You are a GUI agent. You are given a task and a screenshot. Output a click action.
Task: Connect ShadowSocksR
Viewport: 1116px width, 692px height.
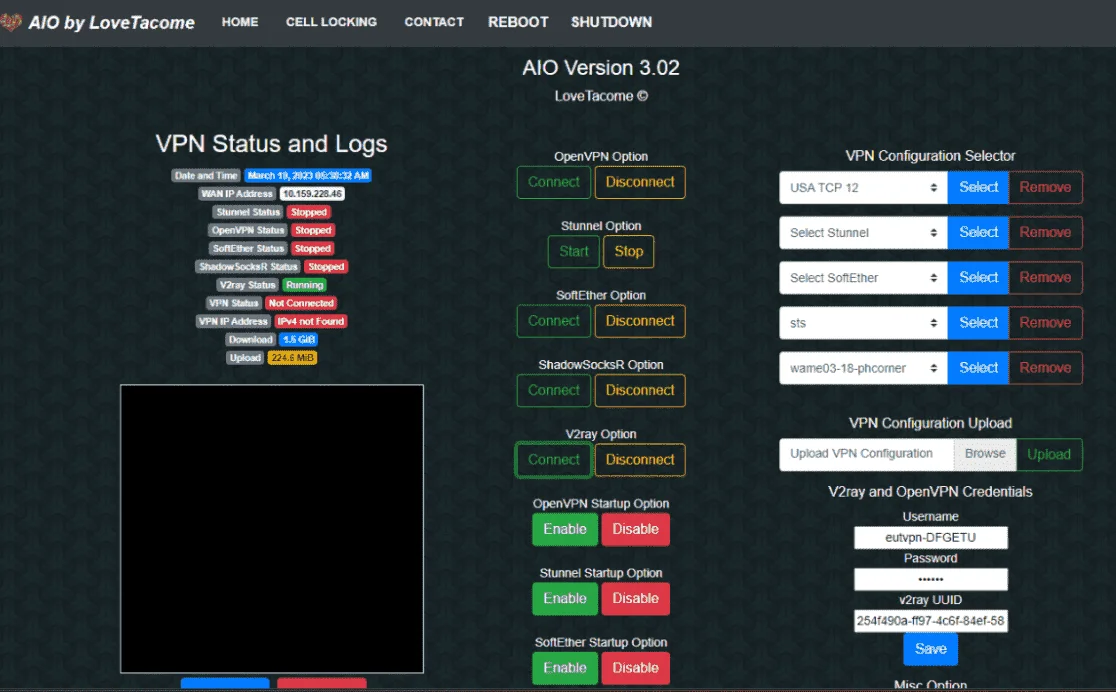tap(554, 390)
